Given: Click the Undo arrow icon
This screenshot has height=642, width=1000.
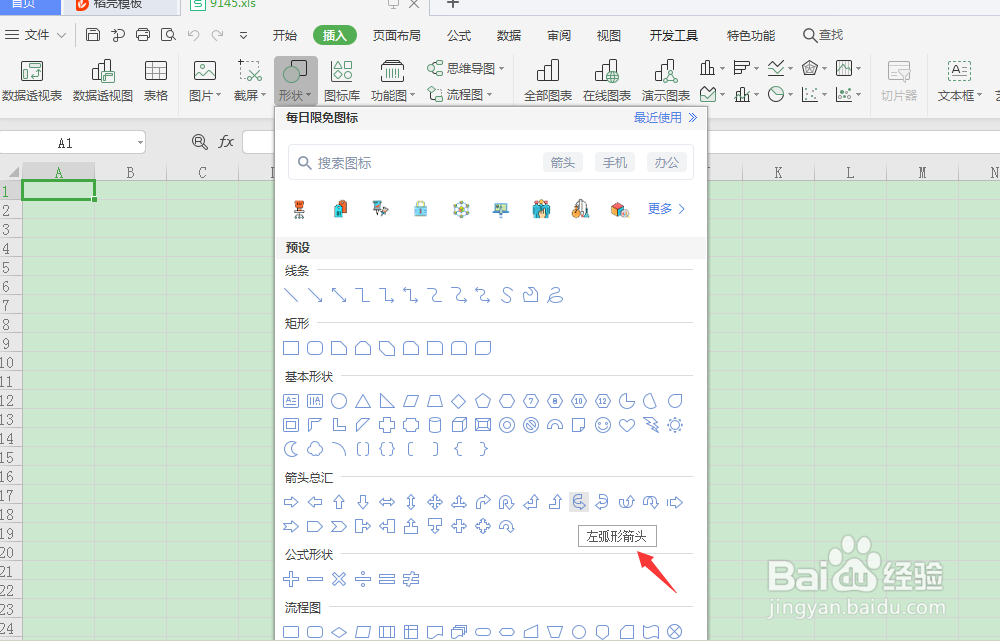Looking at the screenshot, I should coord(194,35).
